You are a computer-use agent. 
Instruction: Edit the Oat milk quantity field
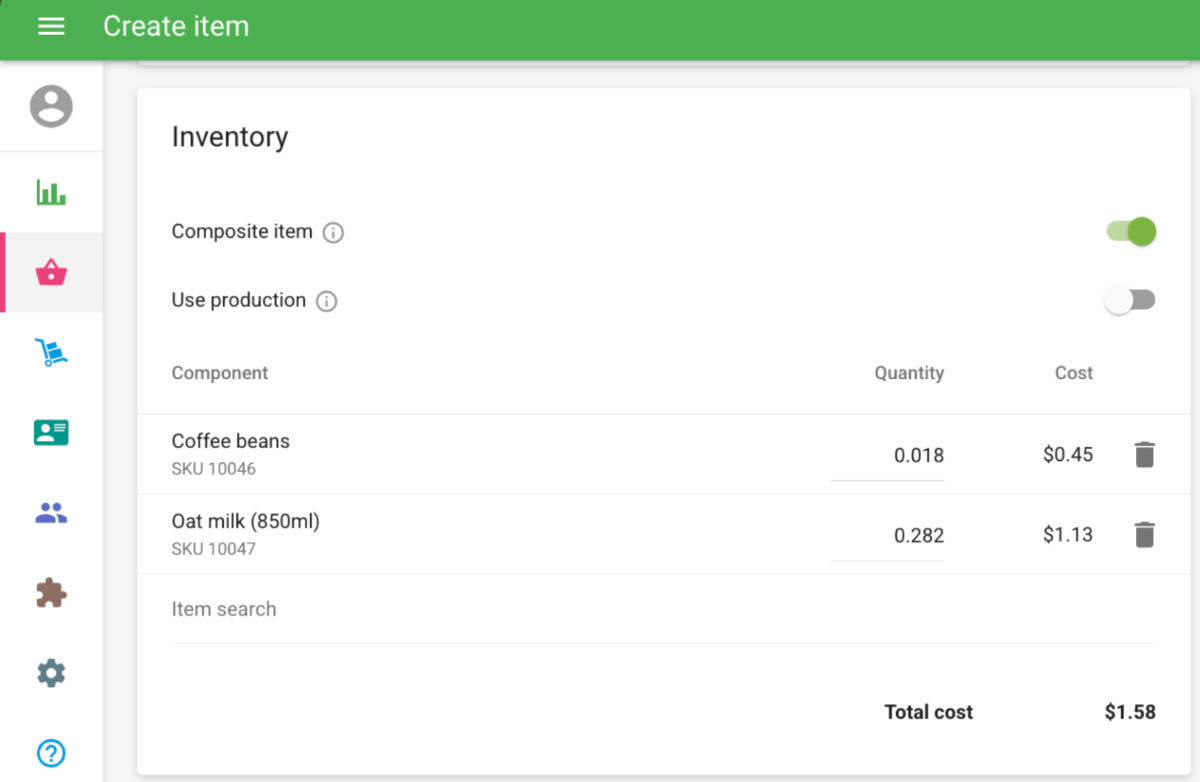(x=887, y=536)
